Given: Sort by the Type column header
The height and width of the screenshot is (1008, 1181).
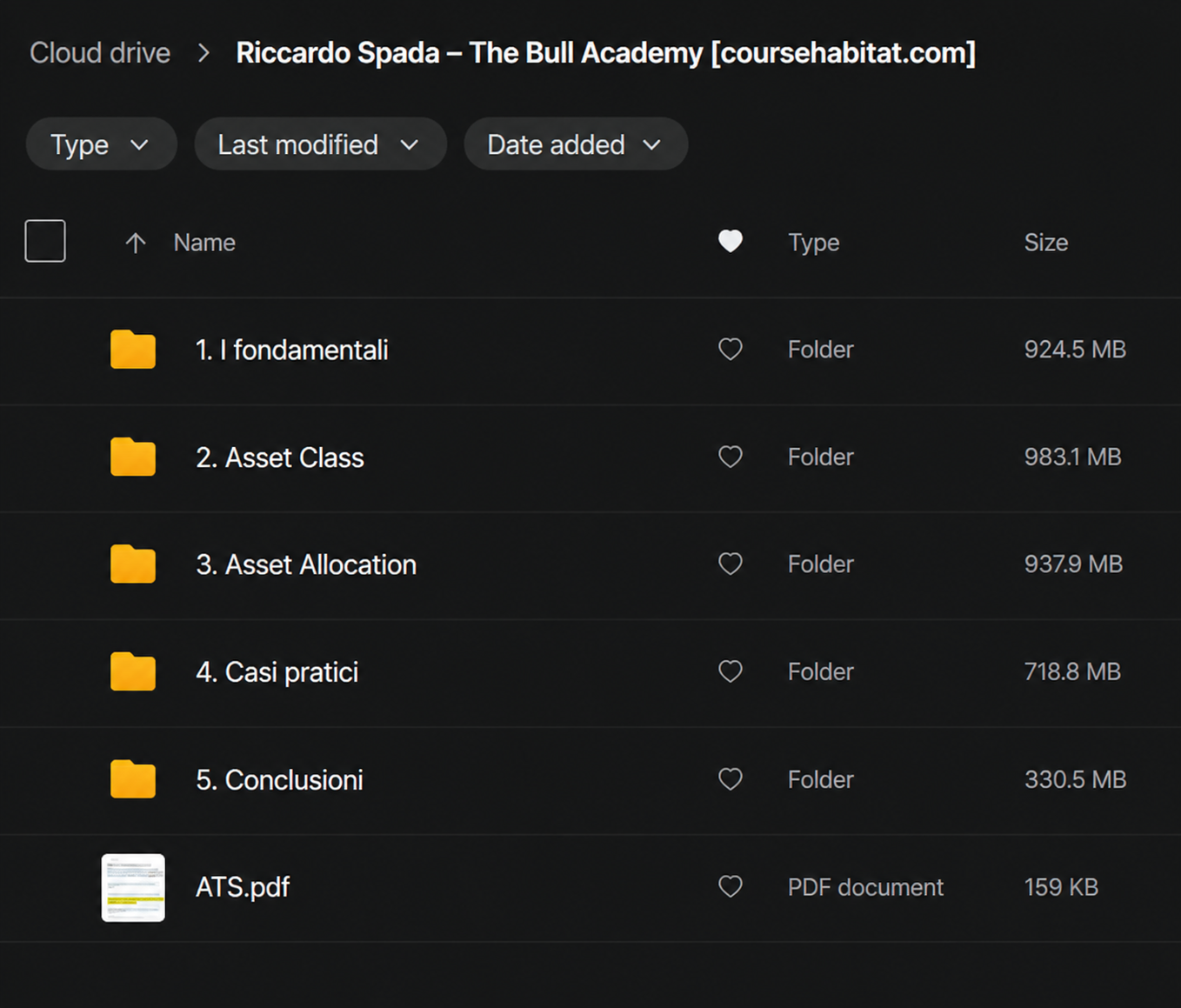Looking at the screenshot, I should point(813,243).
